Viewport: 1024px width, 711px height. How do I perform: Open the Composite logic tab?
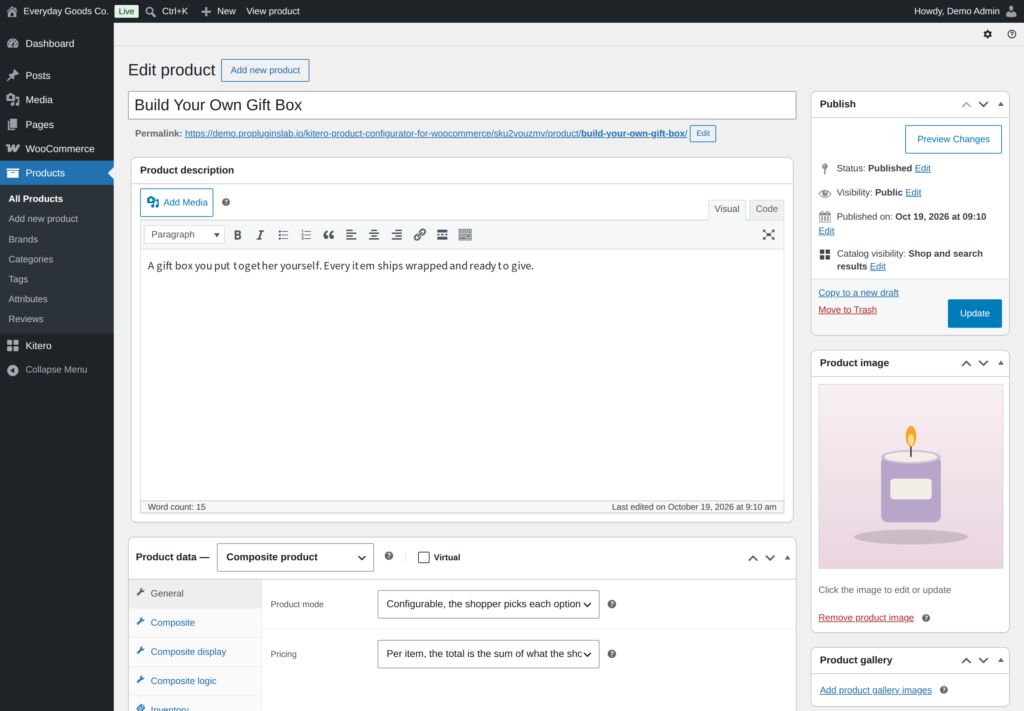click(195, 681)
